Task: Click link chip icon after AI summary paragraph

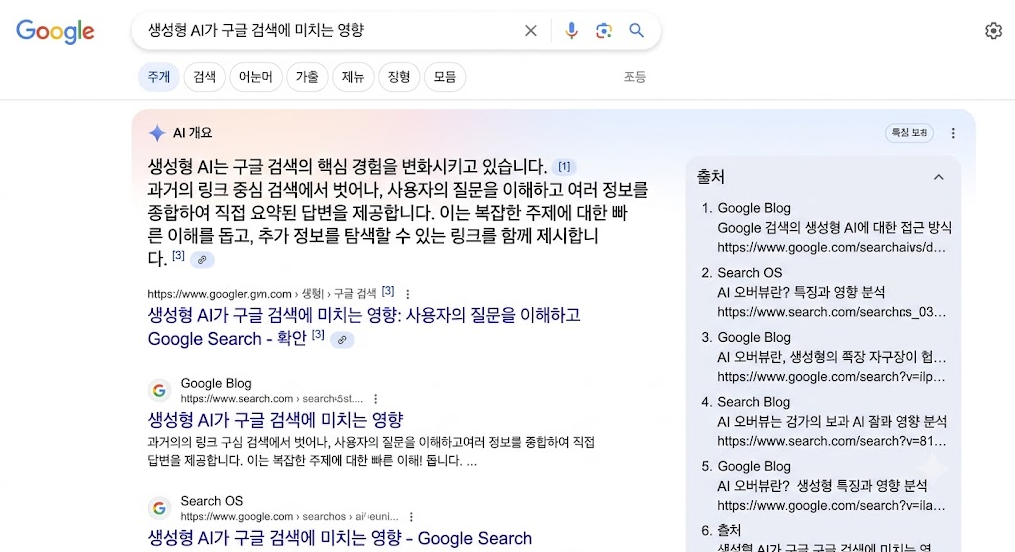Action: tap(202, 259)
